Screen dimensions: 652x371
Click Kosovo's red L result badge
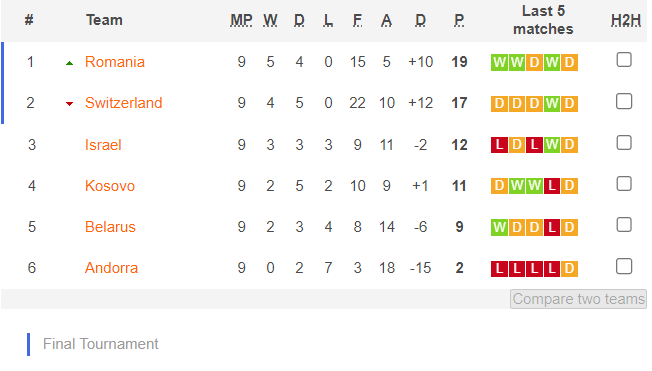point(552,186)
